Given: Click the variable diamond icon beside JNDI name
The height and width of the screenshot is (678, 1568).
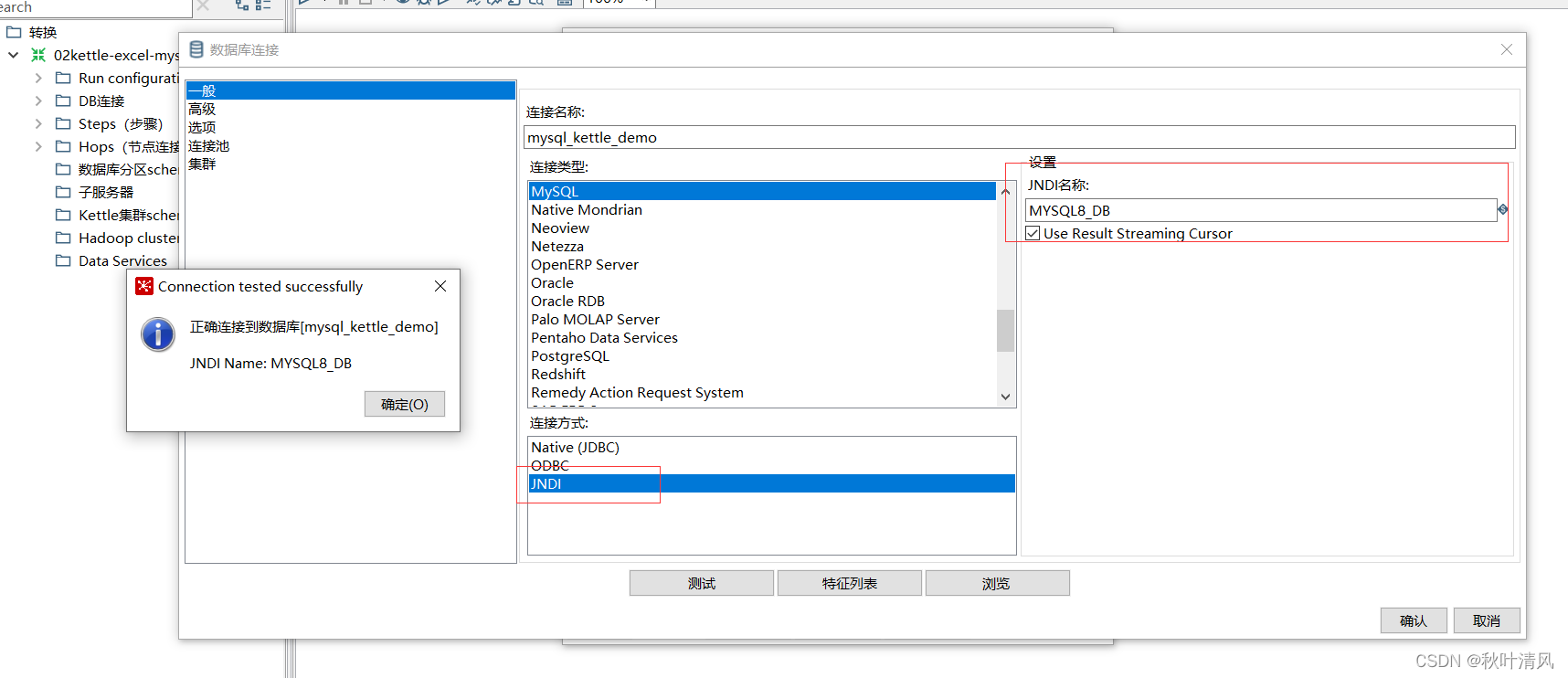Looking at the screenshot, I should tap(1502, 210).
